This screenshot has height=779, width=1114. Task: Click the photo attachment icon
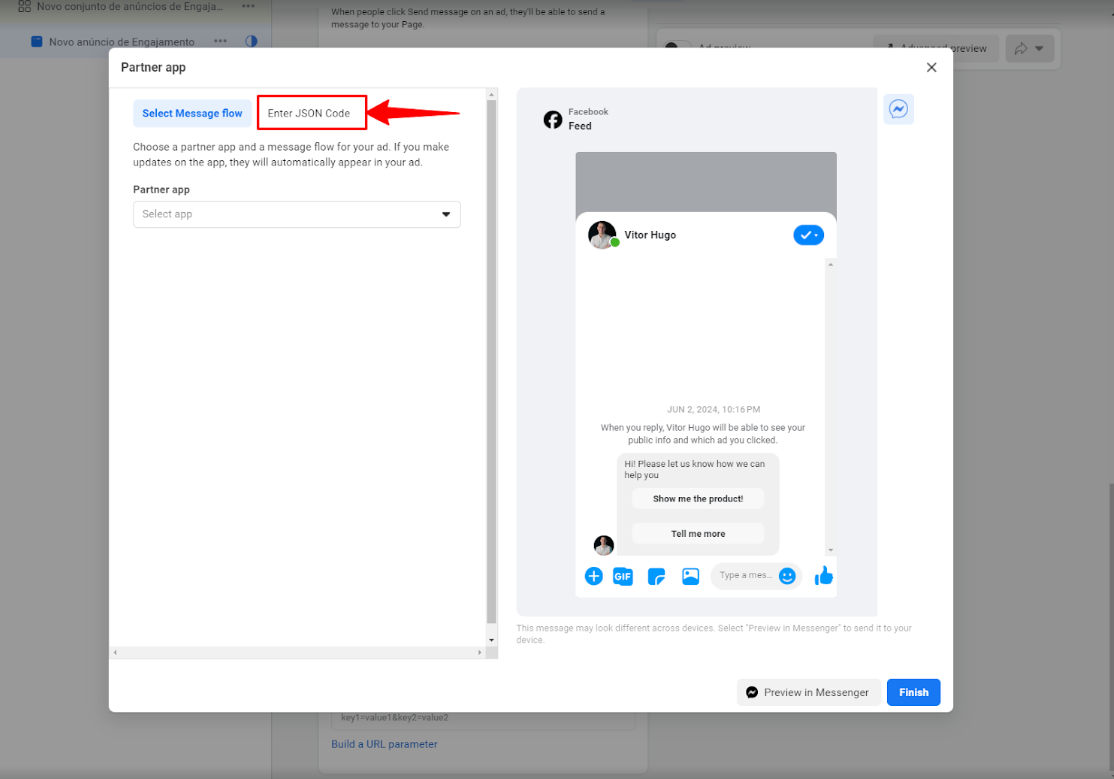tap(690, 576)
